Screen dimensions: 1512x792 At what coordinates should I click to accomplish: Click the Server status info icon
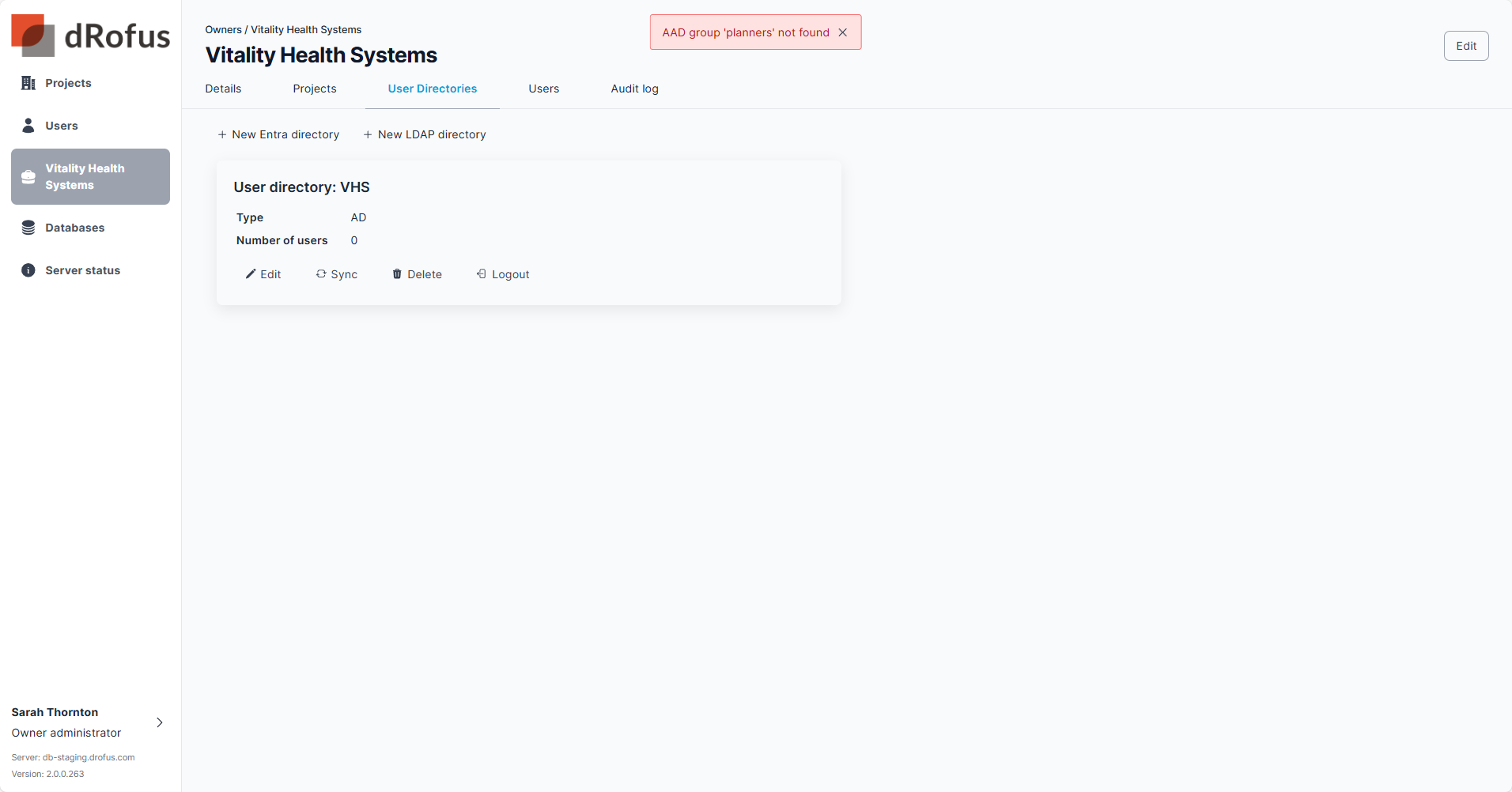tap(28, 270)
